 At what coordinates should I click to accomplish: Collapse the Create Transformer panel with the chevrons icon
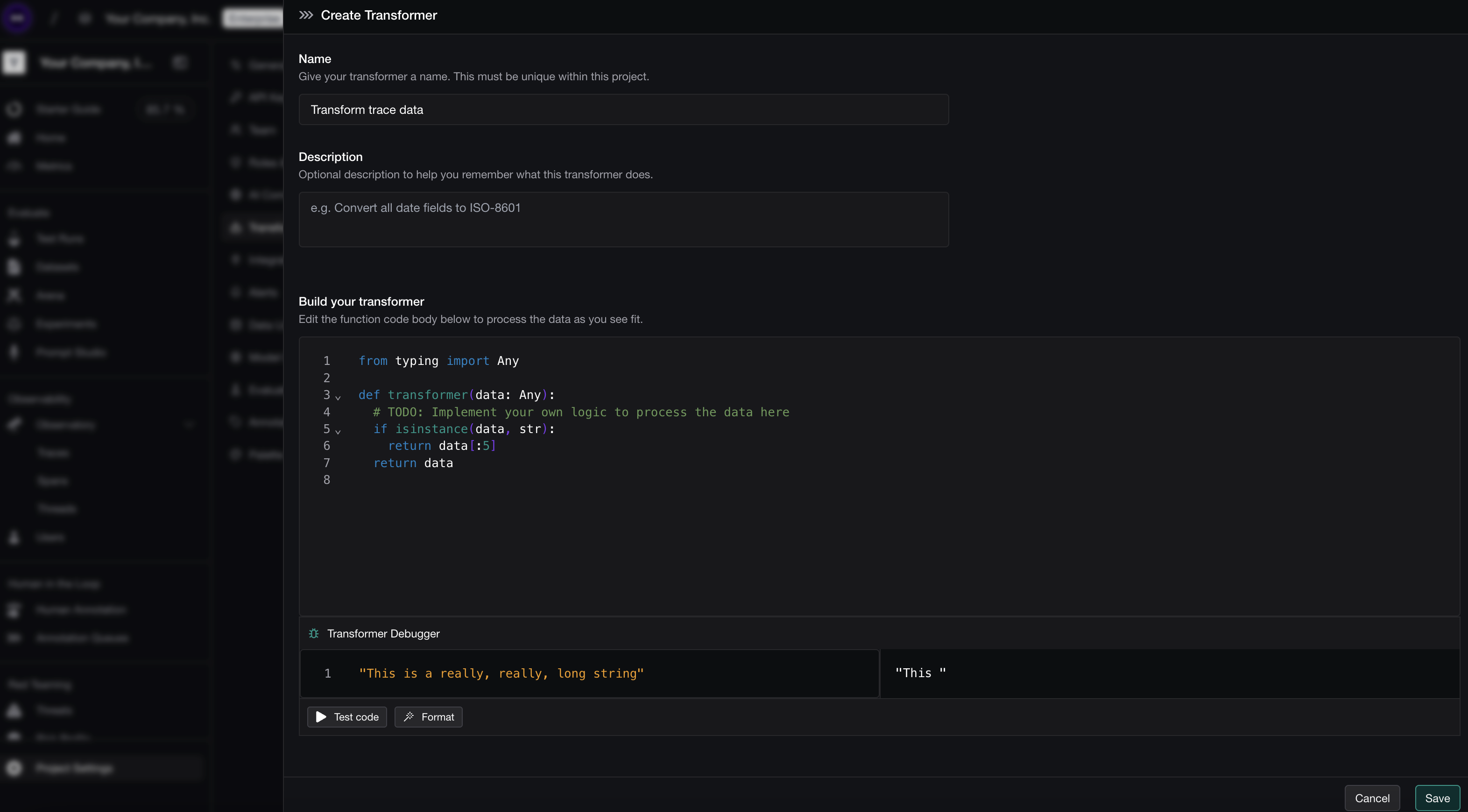(306, 15)
